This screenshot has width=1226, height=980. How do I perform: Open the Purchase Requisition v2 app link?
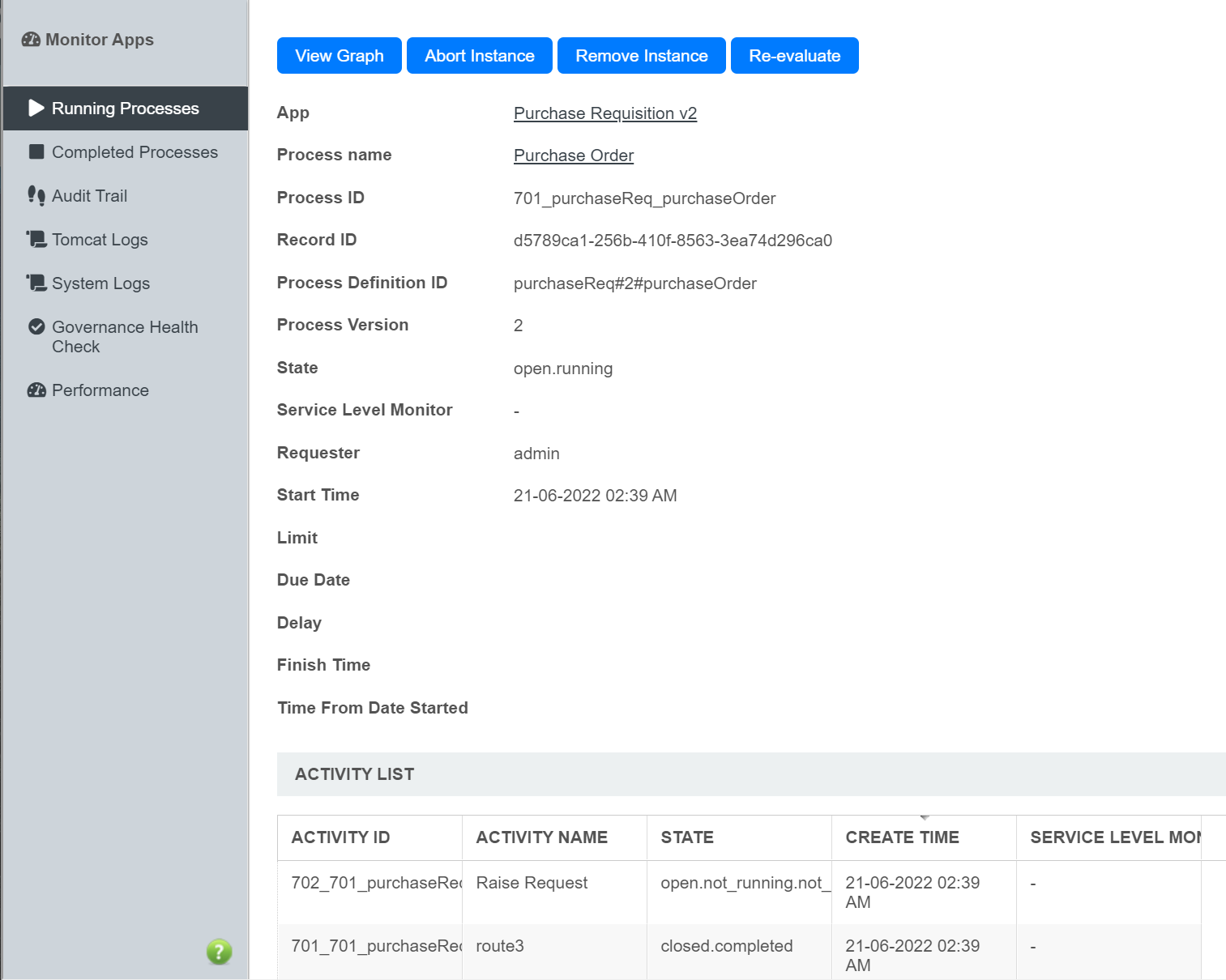click(x=604, y=113)
